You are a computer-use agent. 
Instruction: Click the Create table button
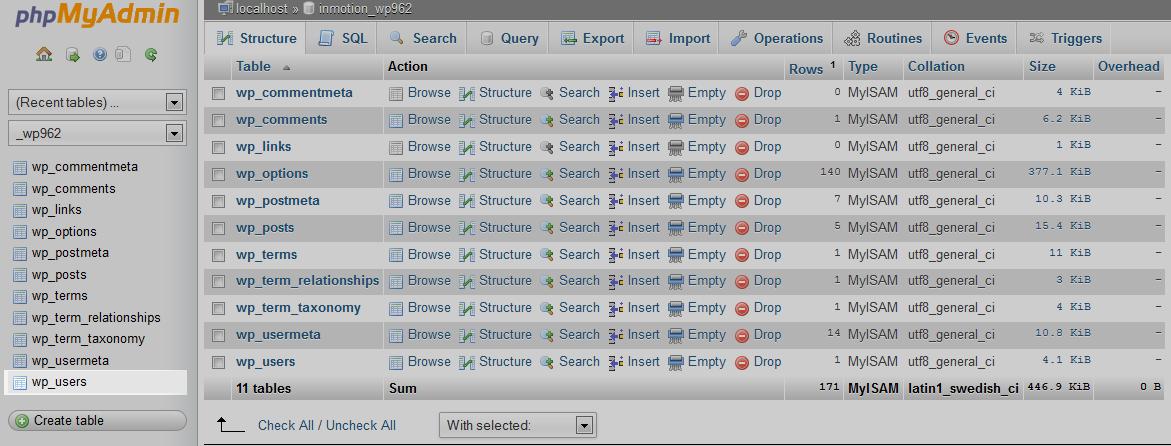[97, 421]
